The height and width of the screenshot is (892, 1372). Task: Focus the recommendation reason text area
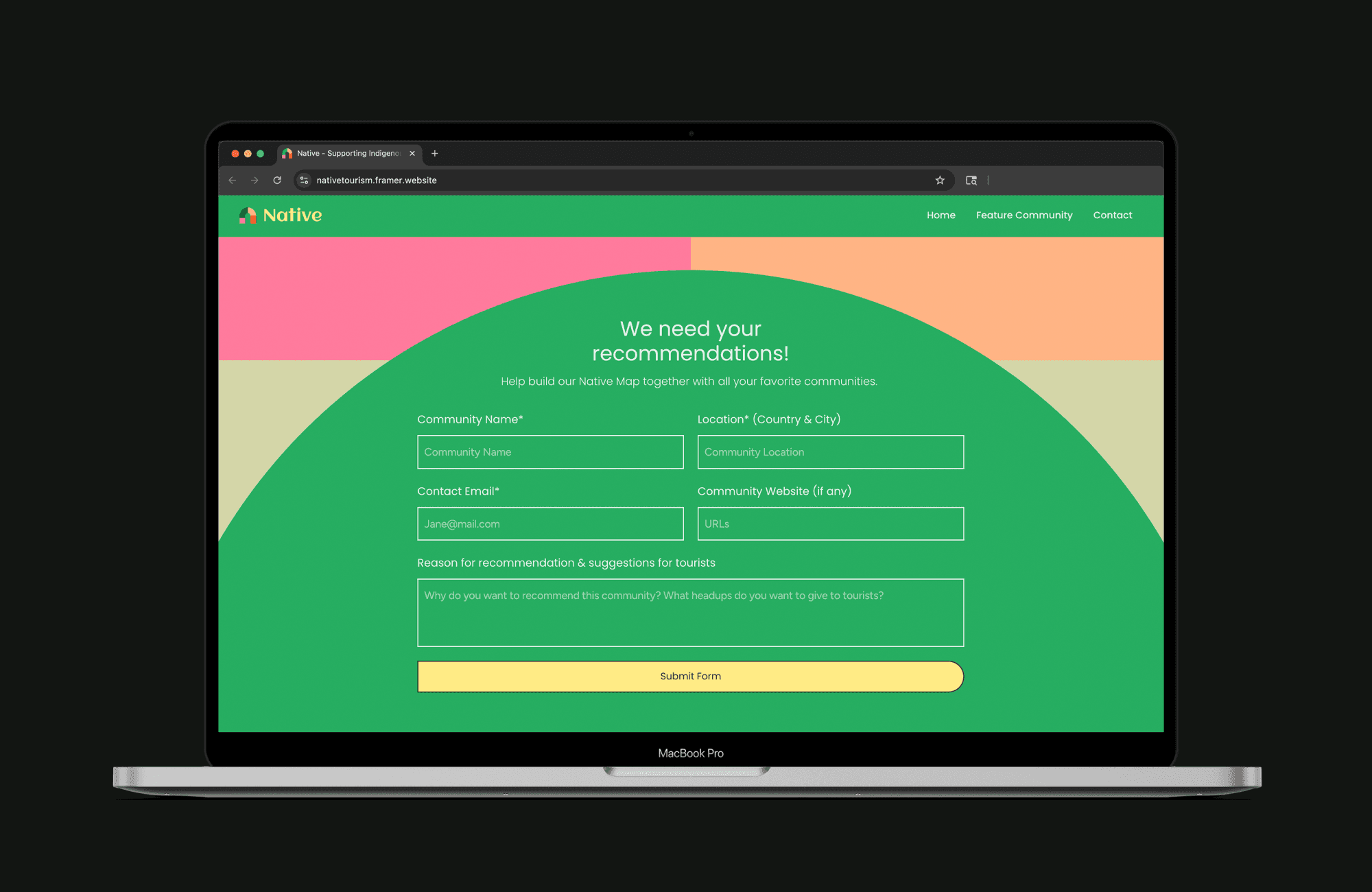click(690, 613)
